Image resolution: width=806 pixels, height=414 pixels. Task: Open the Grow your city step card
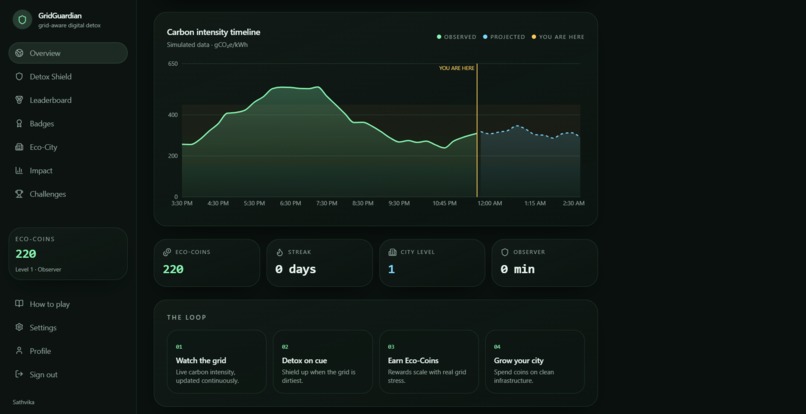(x=535, y=362)
